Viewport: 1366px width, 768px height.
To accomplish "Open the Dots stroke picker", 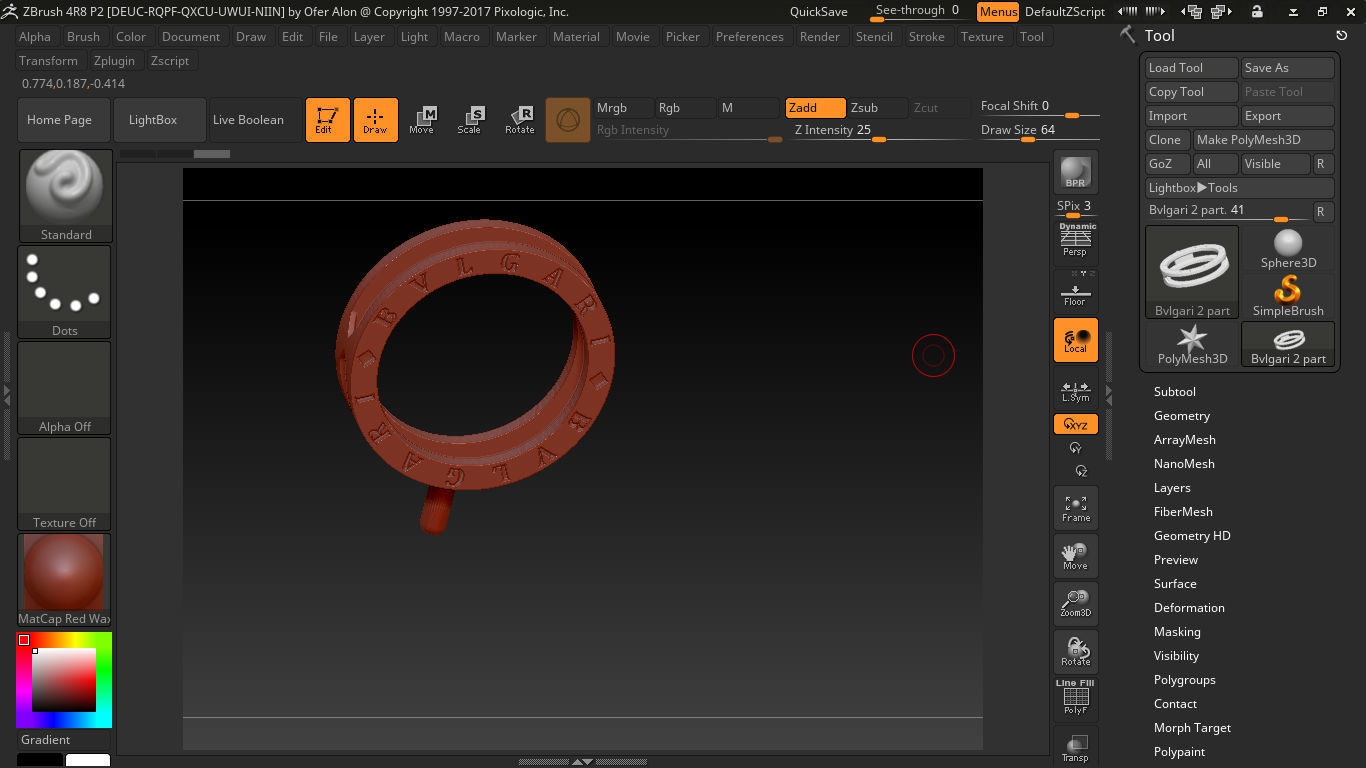I will [65, 292].
